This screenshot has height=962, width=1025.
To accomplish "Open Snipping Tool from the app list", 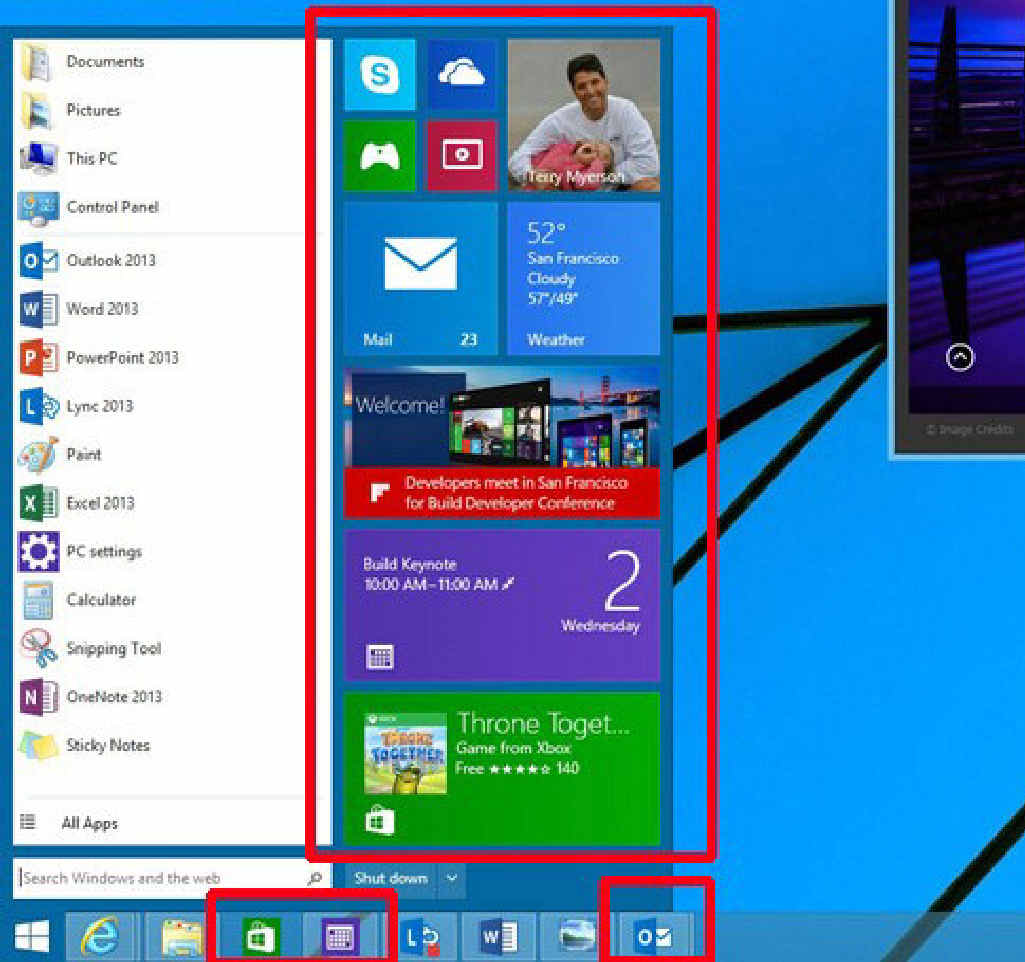I will coord(112,648).
